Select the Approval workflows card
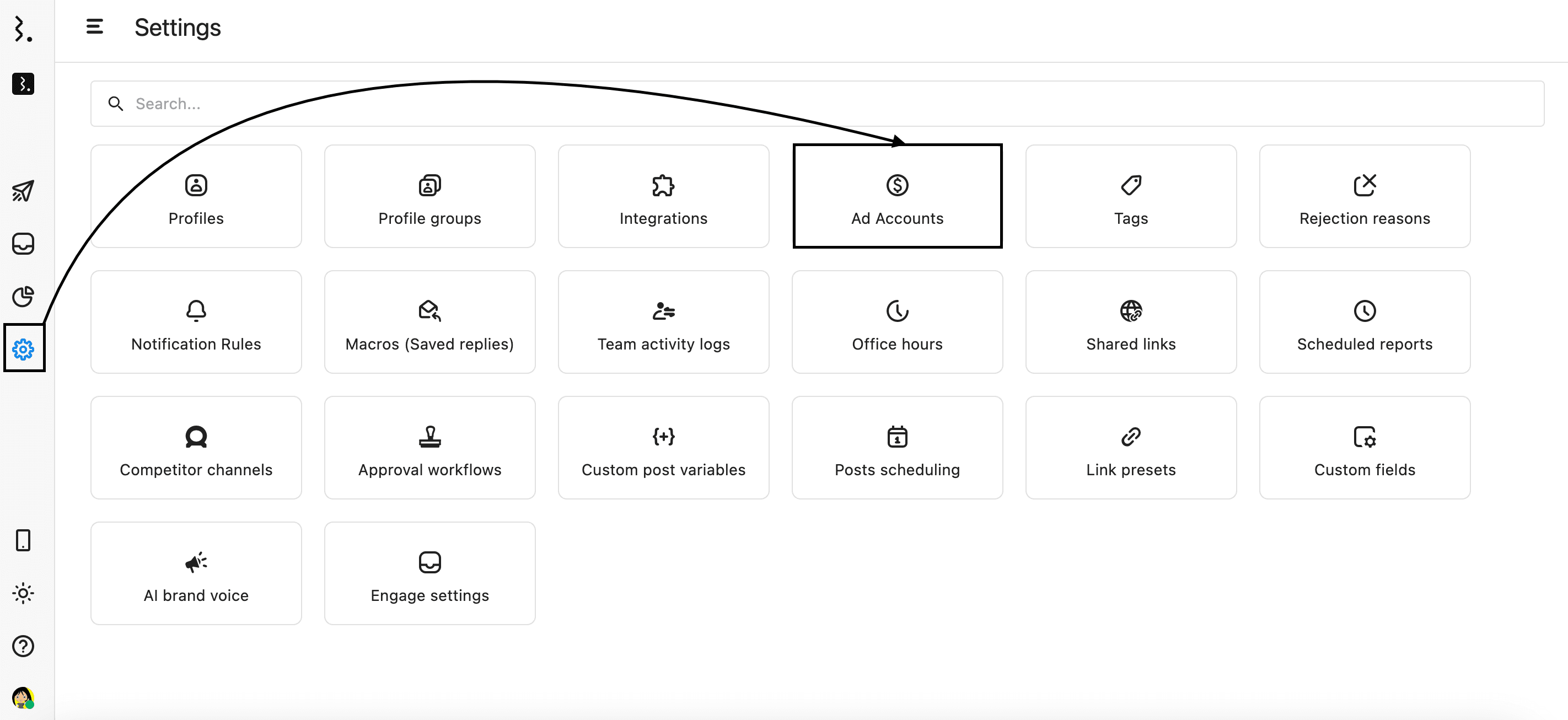The image size is (1568, 720). click(x=429, y=448)
